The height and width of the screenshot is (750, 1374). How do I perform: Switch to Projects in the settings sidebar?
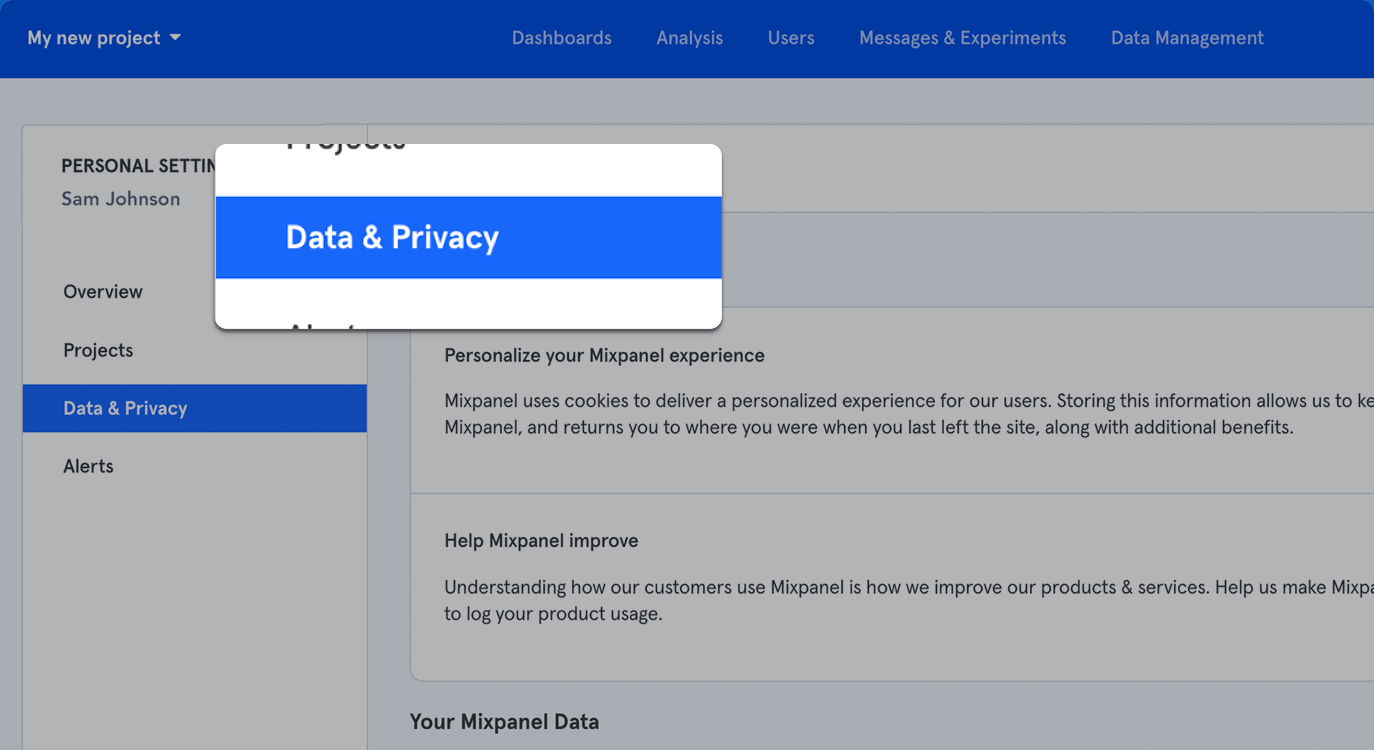(98, 350)
